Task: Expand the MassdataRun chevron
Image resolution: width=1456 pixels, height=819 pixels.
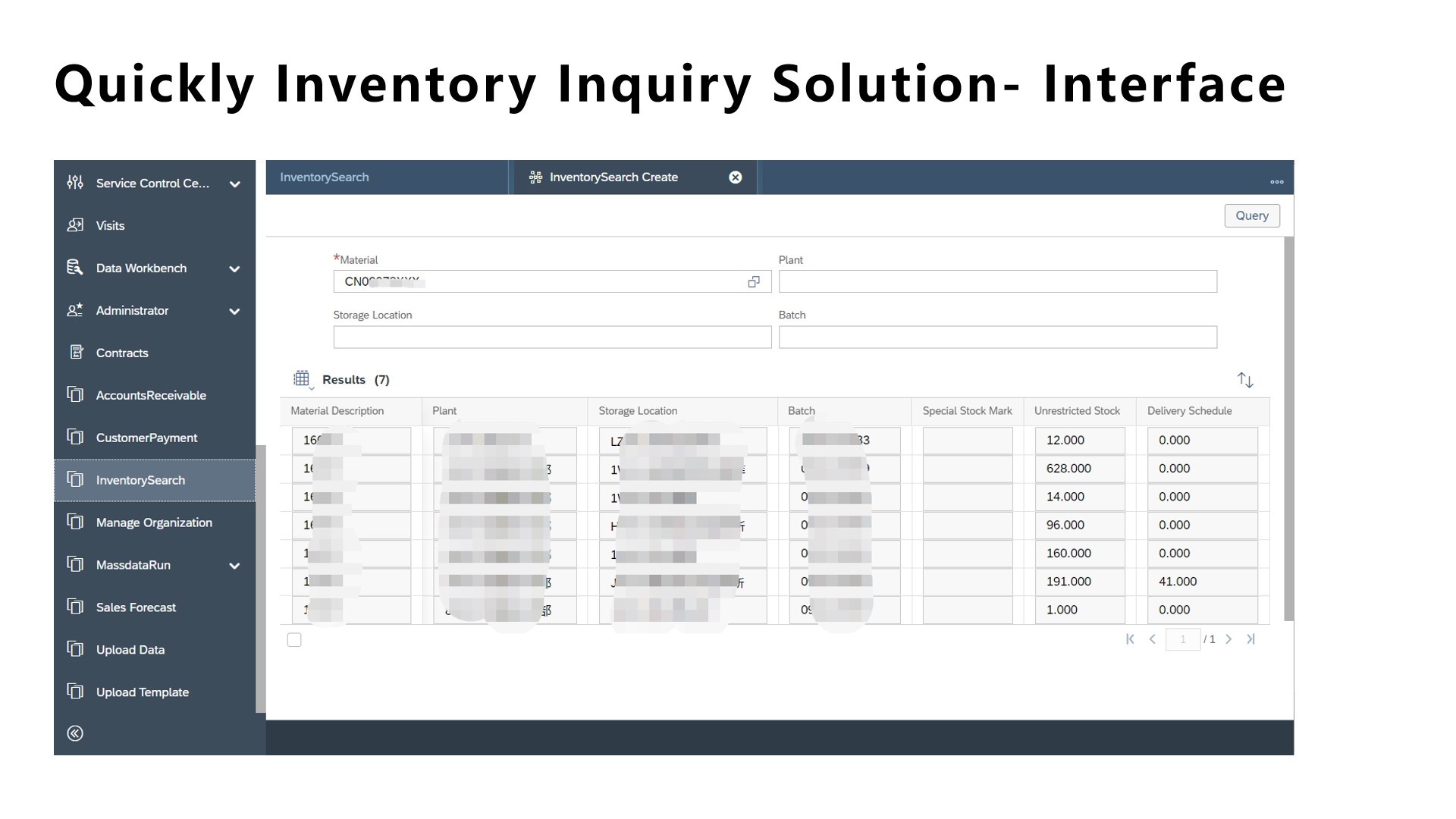Action: click(x=235, y=566)
